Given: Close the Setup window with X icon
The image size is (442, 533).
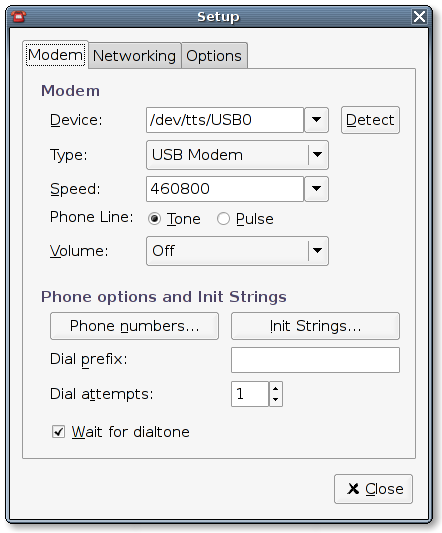Looking at the screenshot, I should tap(419, 16).
